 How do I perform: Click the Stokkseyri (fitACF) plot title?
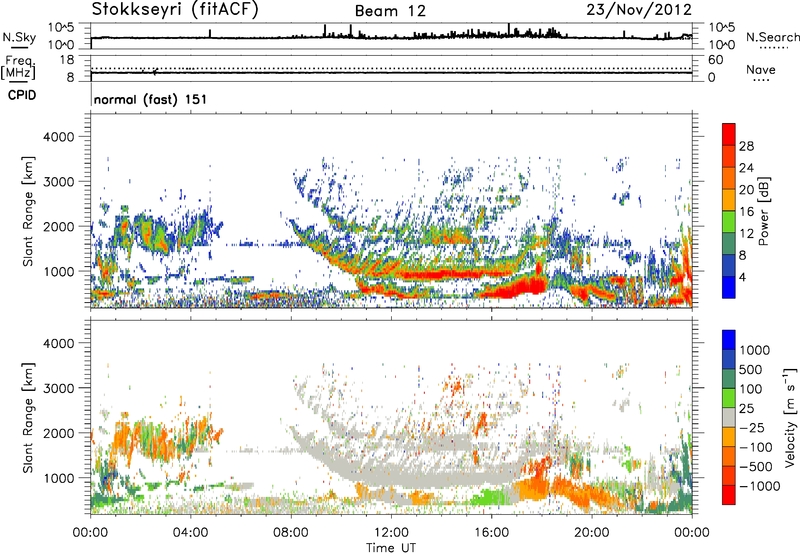pos(175,10)
